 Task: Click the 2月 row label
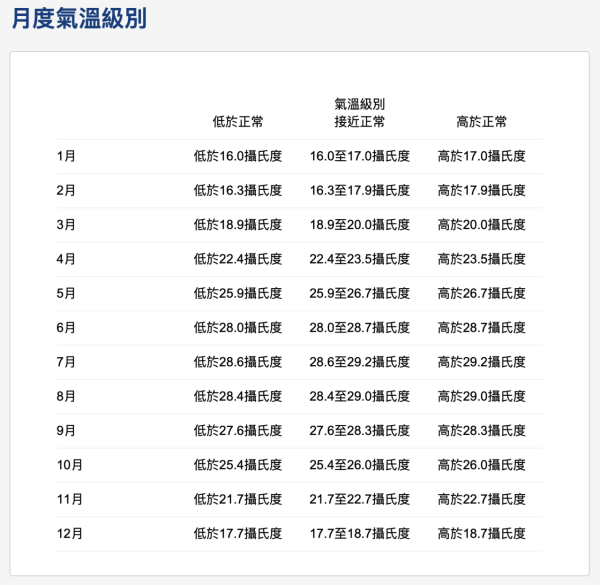[66, 191]
